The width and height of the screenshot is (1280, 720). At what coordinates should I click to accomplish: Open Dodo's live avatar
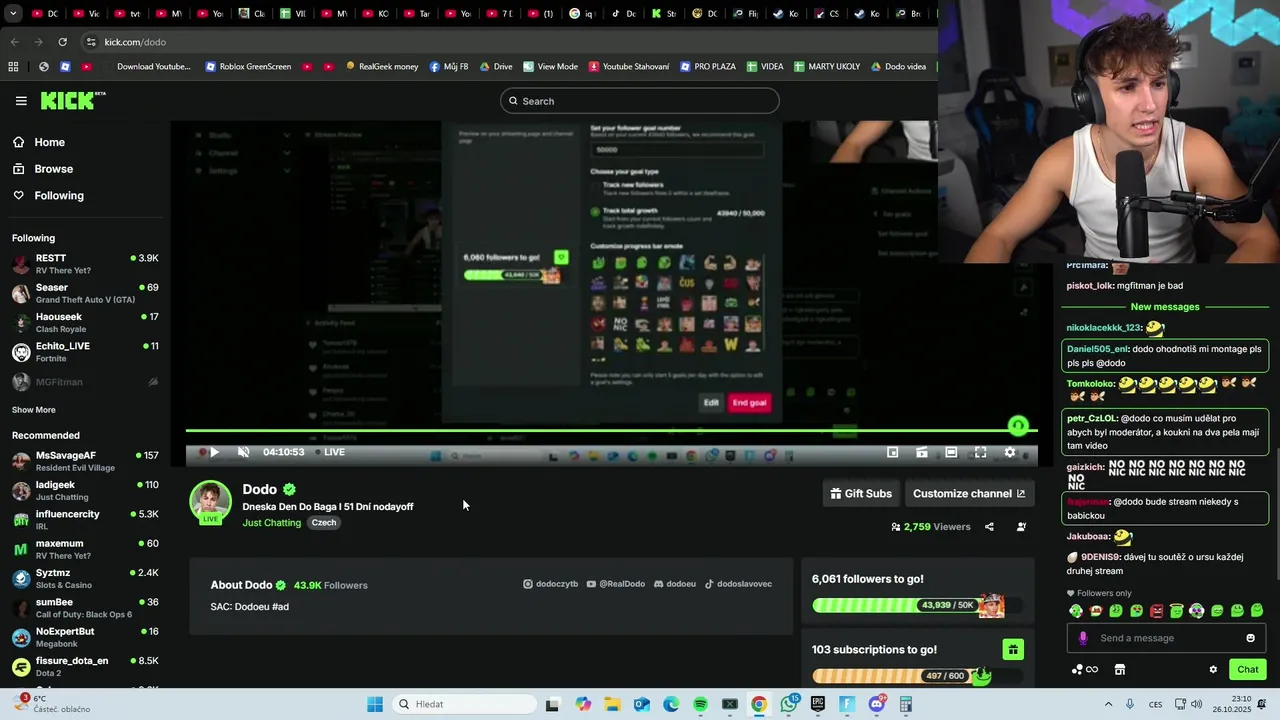pos(210,502)
